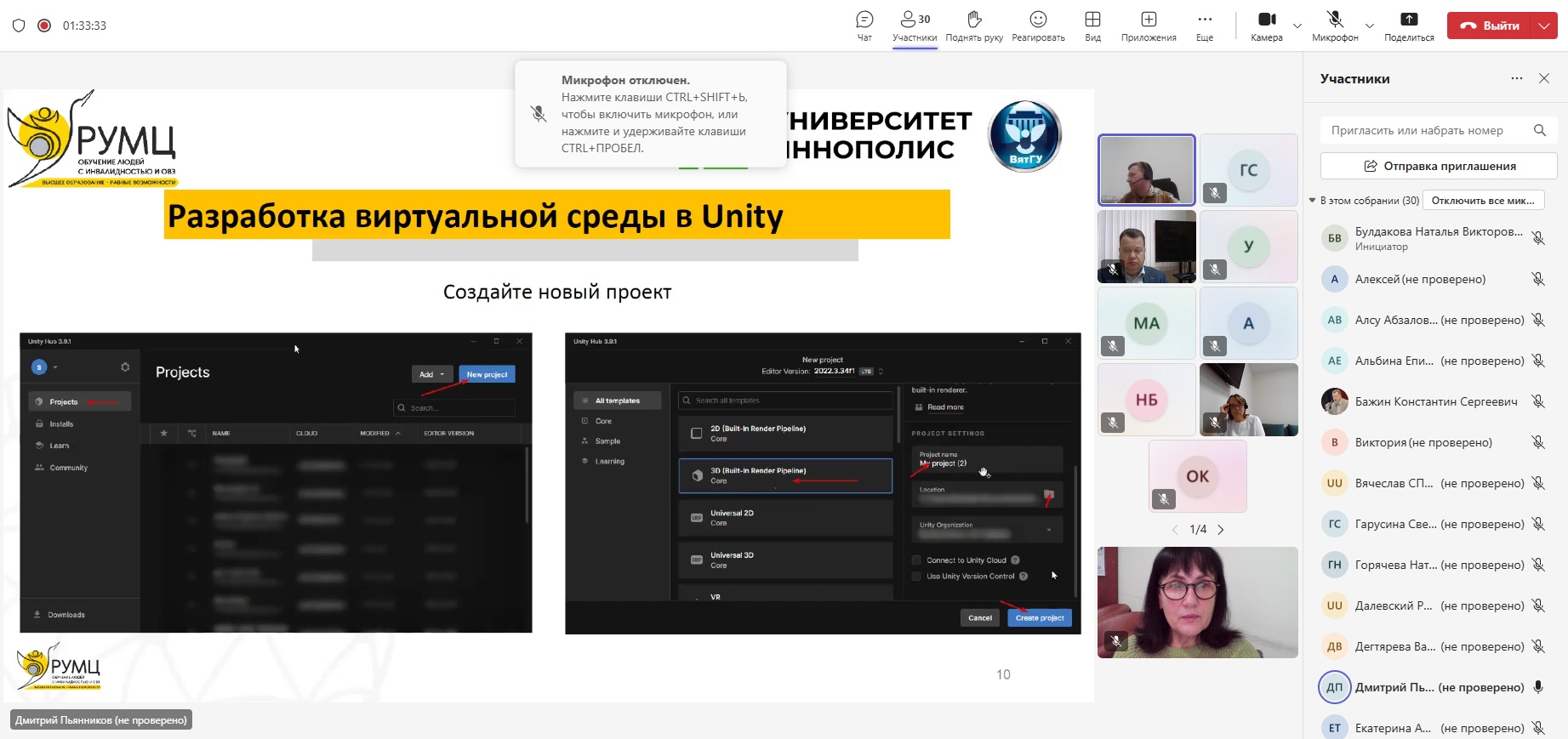Click the search magnifier in invite field
Viewport: 1568px width, 739px height.
1540,130
